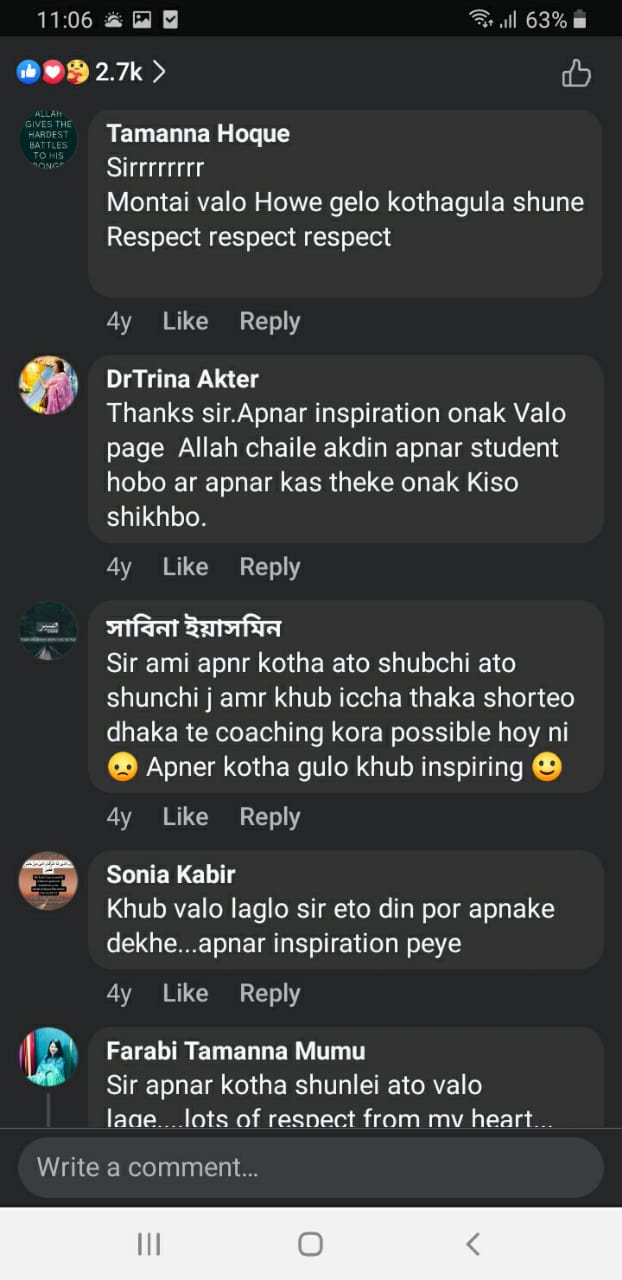This screenshot has height=1280, width=622.
Task: Tap Farabi Tamanna Mumu's avatar
Action: click(48, 1057)
